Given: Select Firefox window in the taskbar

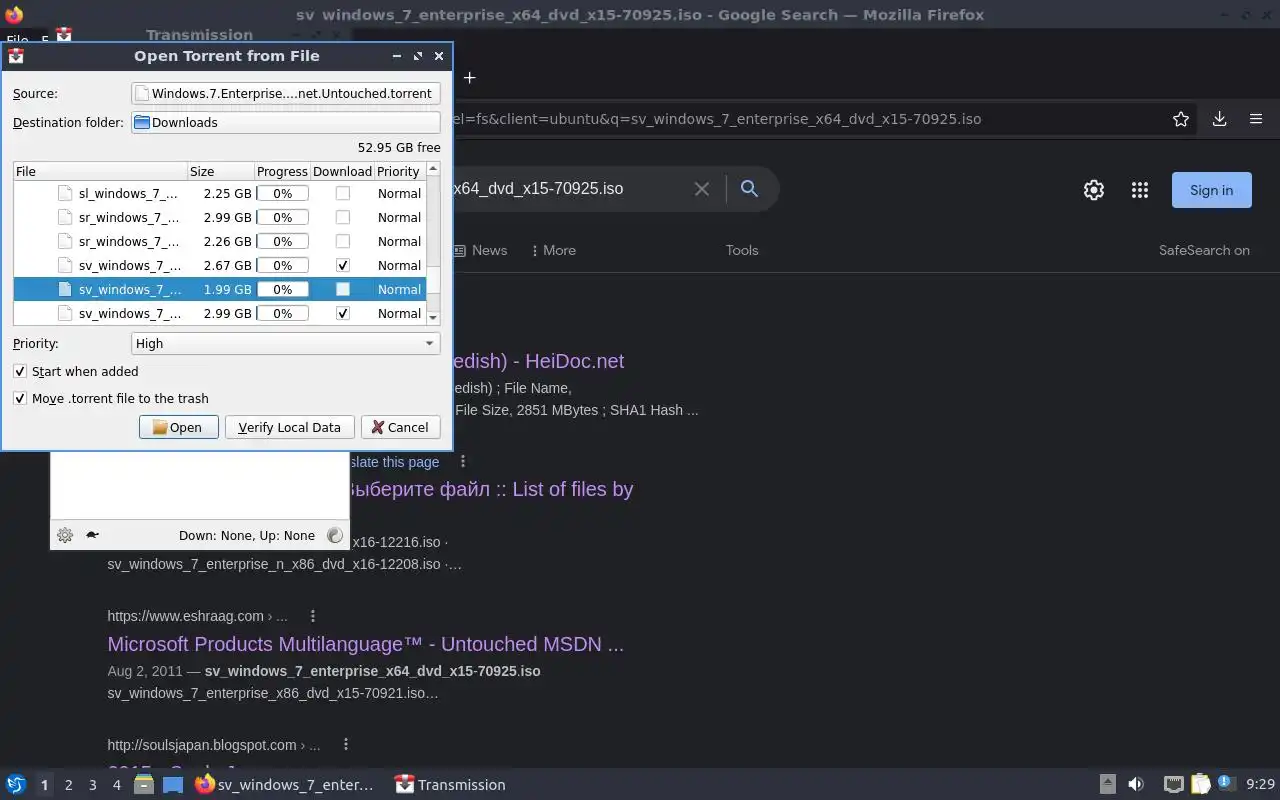Looking at the screenshot, I should (285, 785).
